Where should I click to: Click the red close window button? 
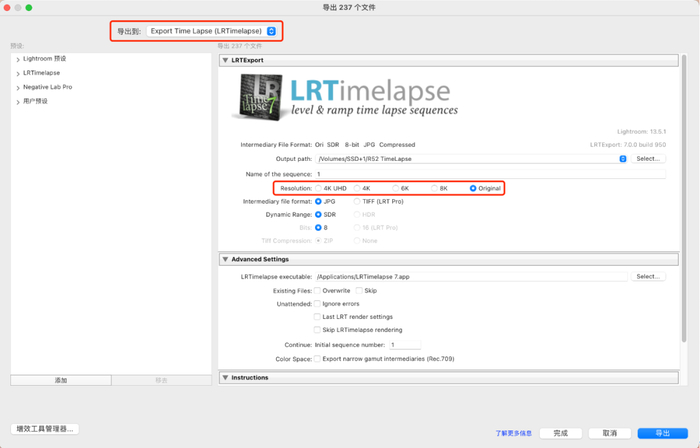tap(7, 8)
